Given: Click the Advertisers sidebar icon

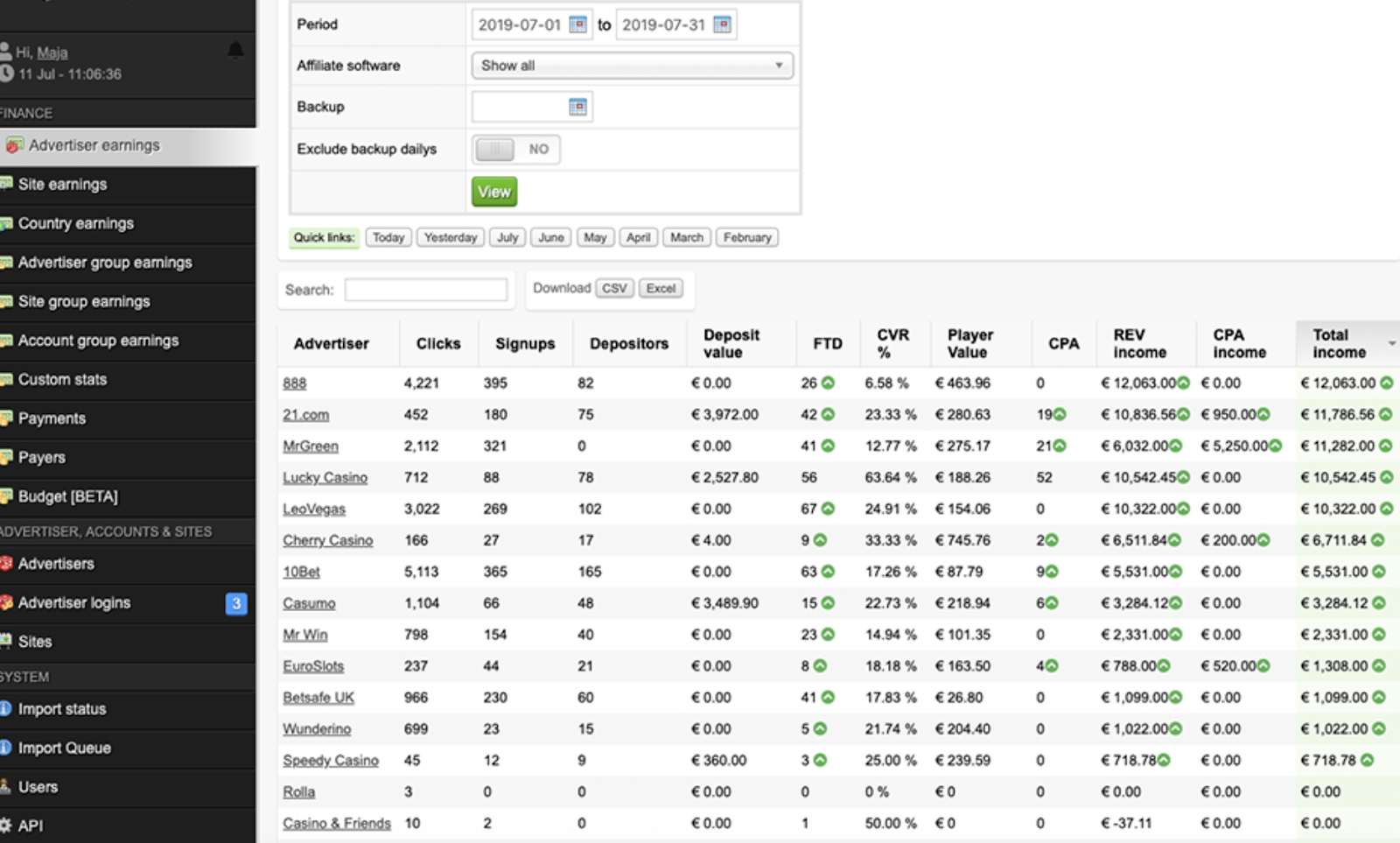Looking at the screenshot, I should coord(6,564).
